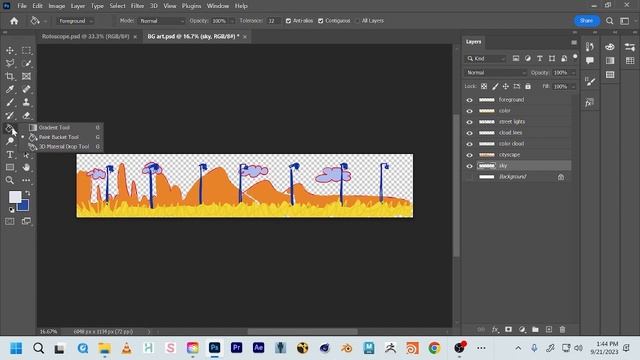Lock all layer attributes icon
640x360 pixels.
pyautogui.click(x=528, y=86)
